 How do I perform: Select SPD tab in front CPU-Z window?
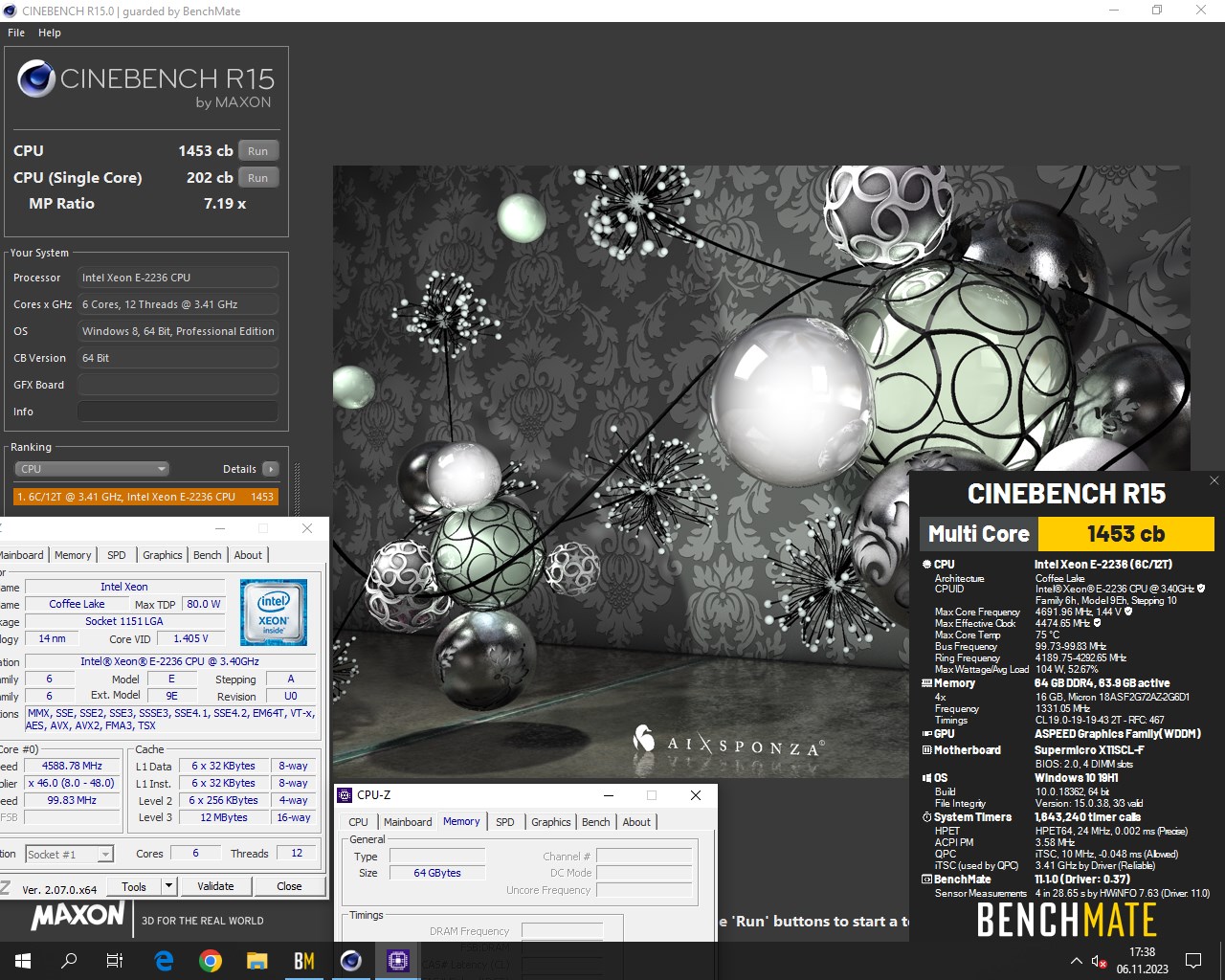(x=505, y=822)
